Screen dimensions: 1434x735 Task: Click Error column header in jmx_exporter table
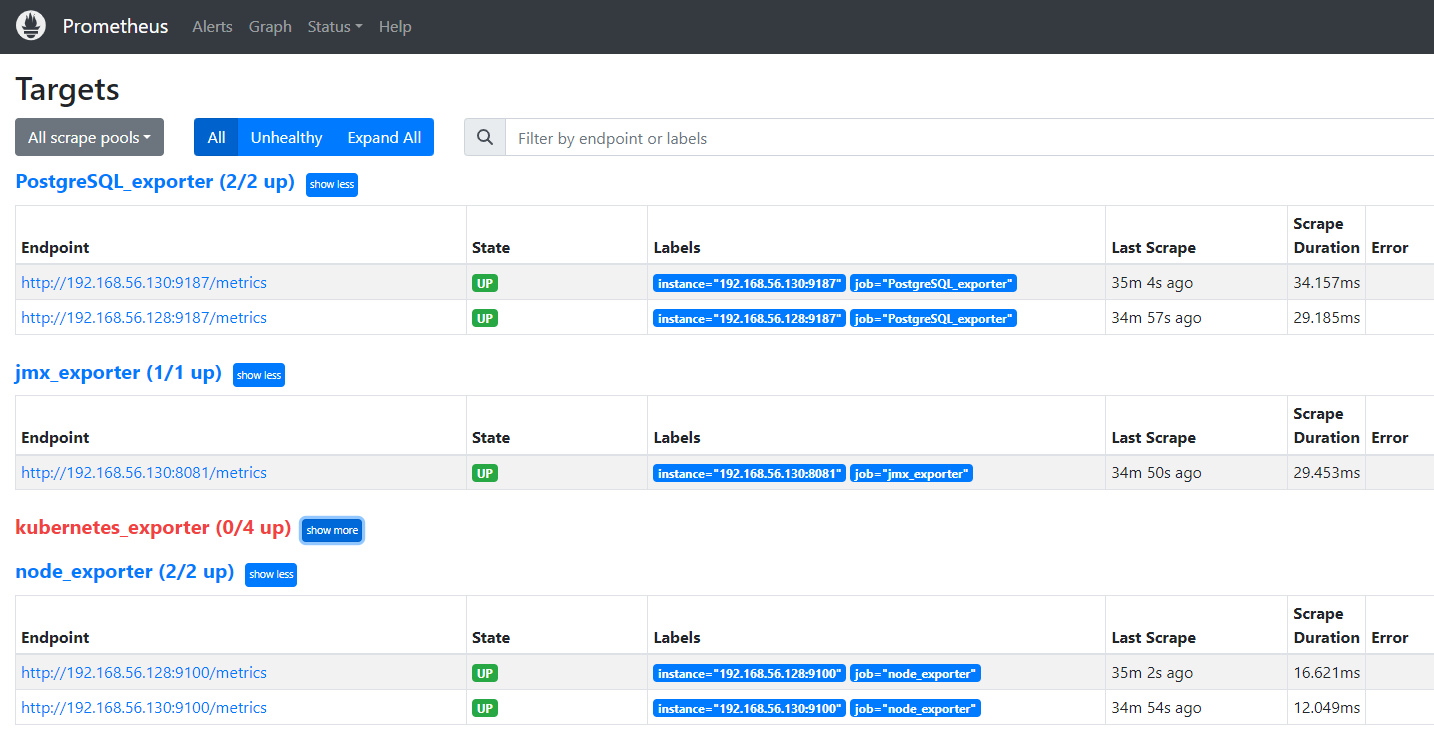[x=1390, y=438]
